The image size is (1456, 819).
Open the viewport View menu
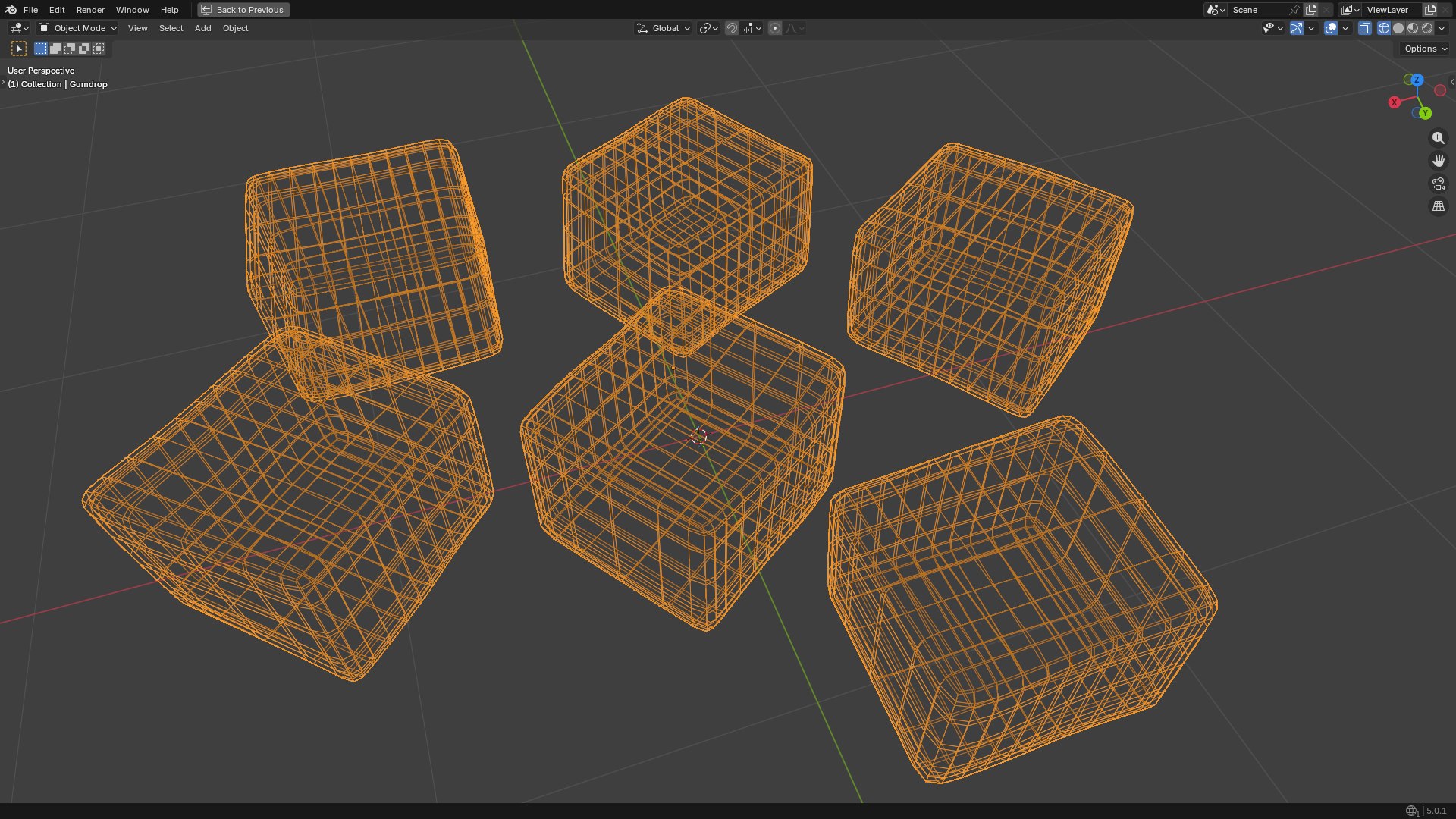point(138,28)
